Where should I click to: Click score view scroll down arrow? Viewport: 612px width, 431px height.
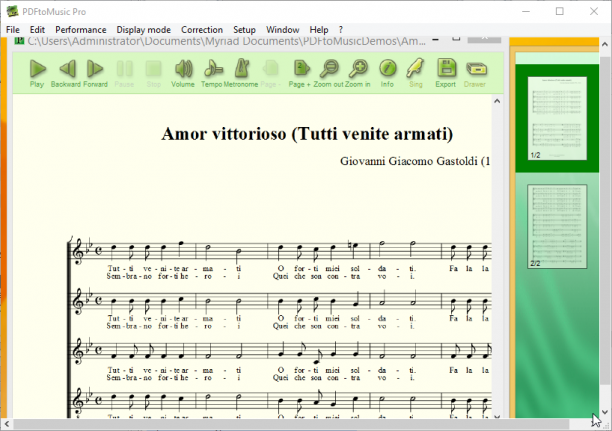point(497,417)
